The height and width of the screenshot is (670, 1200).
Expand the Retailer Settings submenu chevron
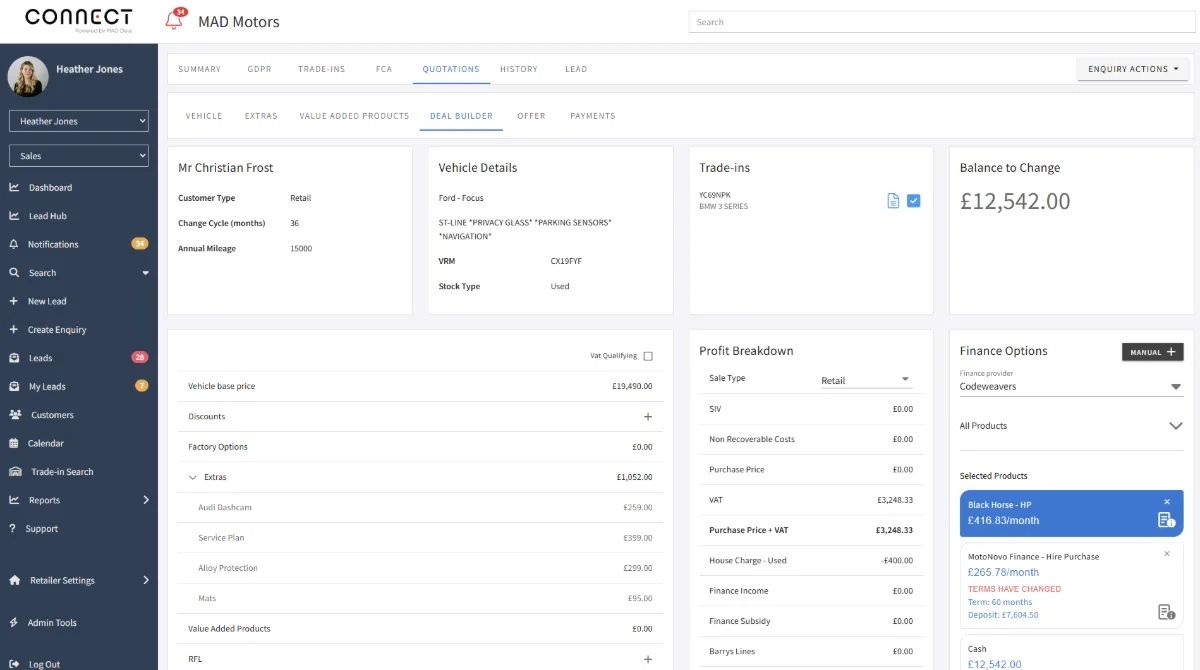point(146,580)
